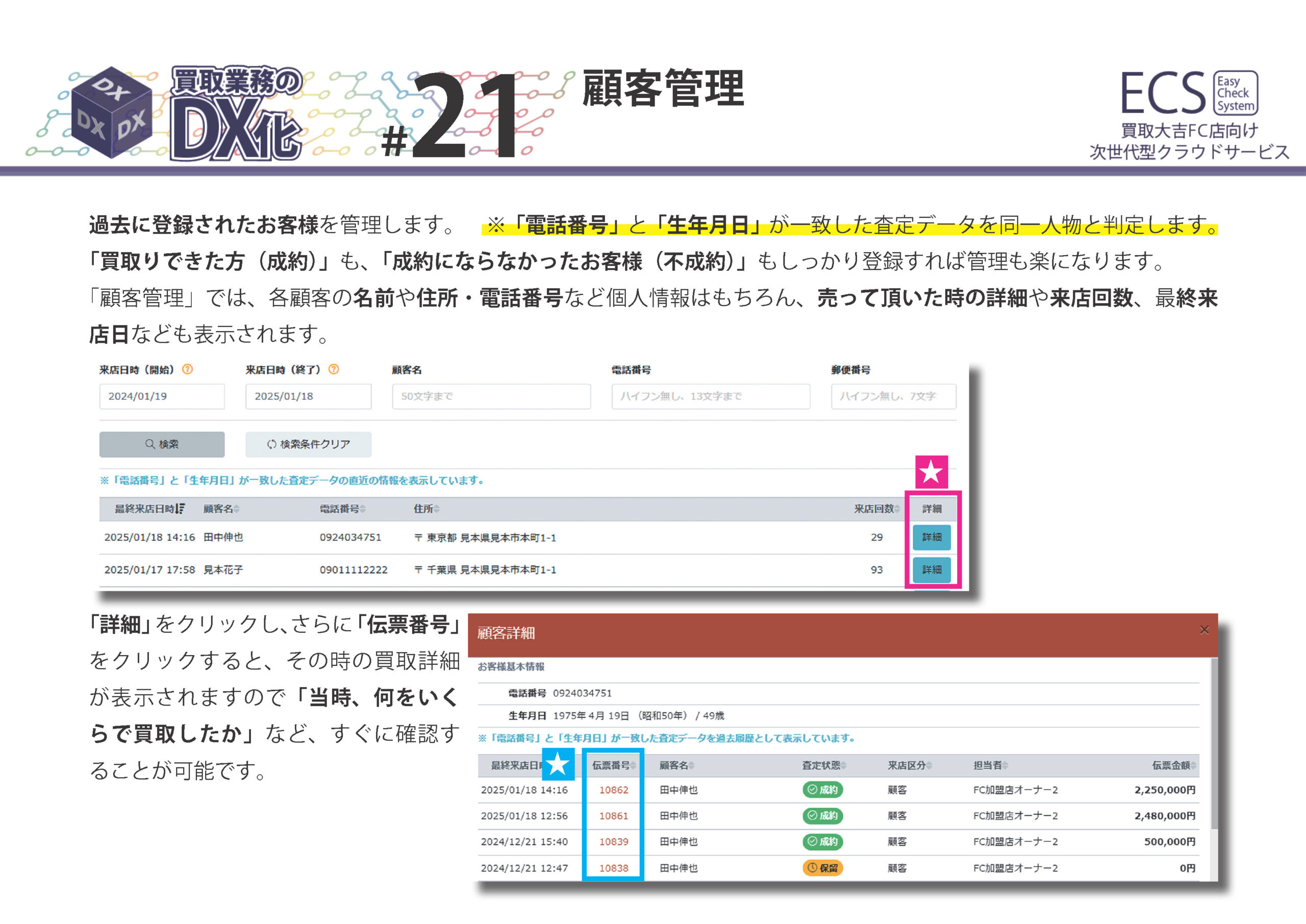1306x924 pixels.
Task: Click the 顧客名 search input field
Action: tap(491, 396)
